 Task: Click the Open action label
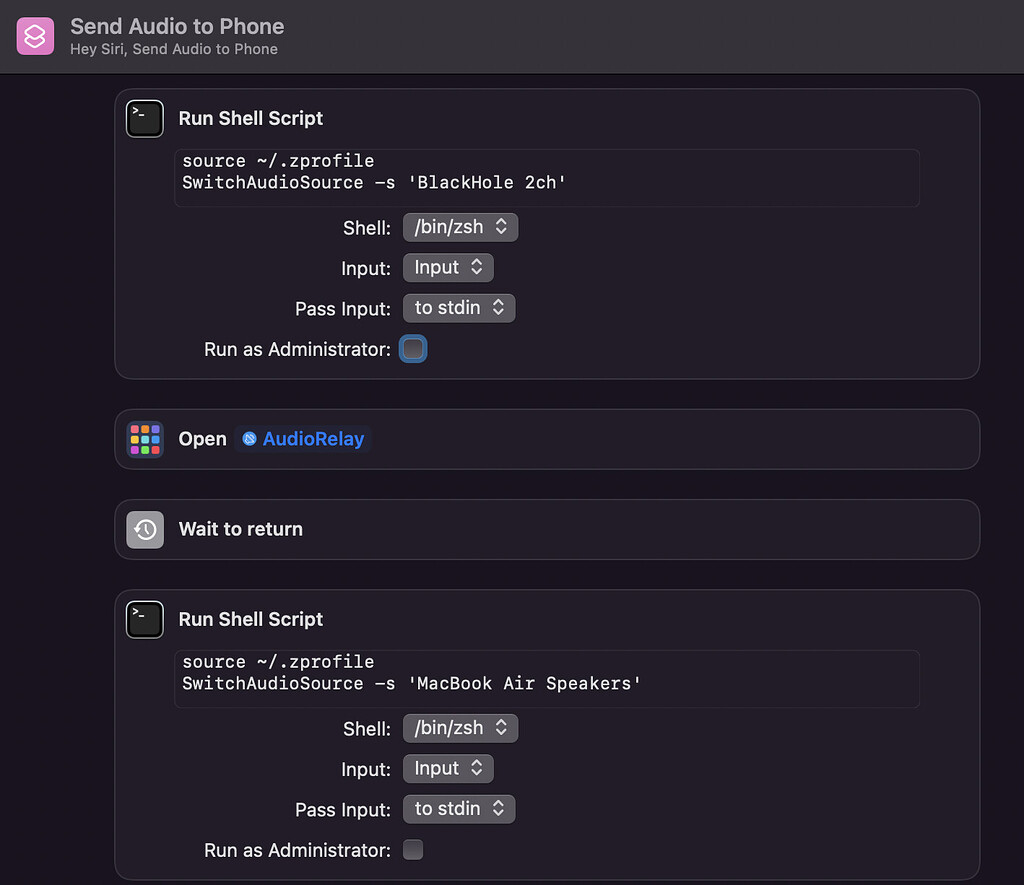coord(202,438)
